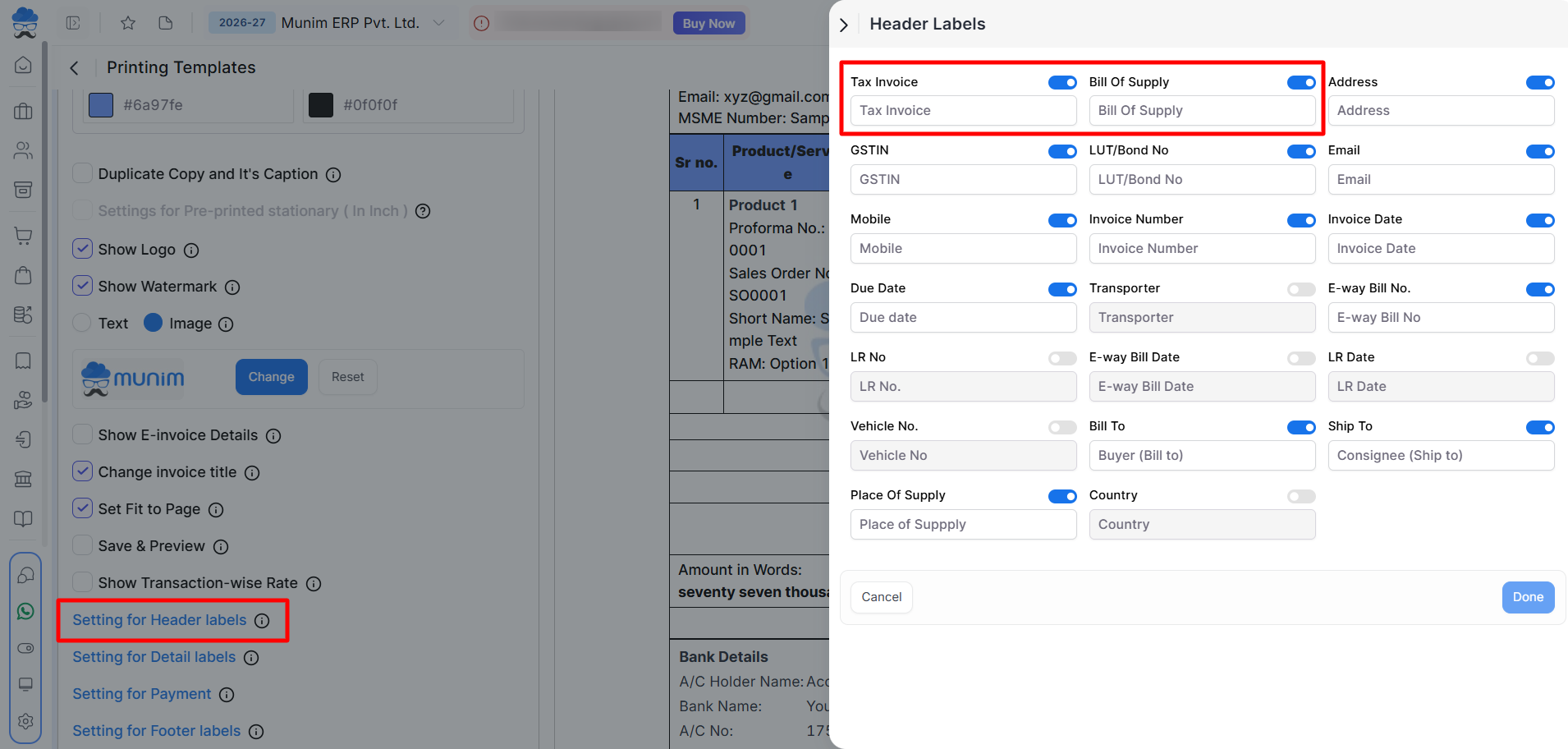This screenshot has width=1568, height=749.
Task: Disable the Address label switch
Action: tap(1540, 82)
